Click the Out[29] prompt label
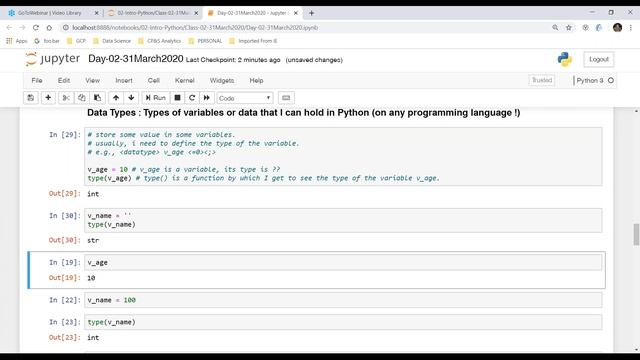This screenshot has height=360, width=640. click(x=64, y=193)
